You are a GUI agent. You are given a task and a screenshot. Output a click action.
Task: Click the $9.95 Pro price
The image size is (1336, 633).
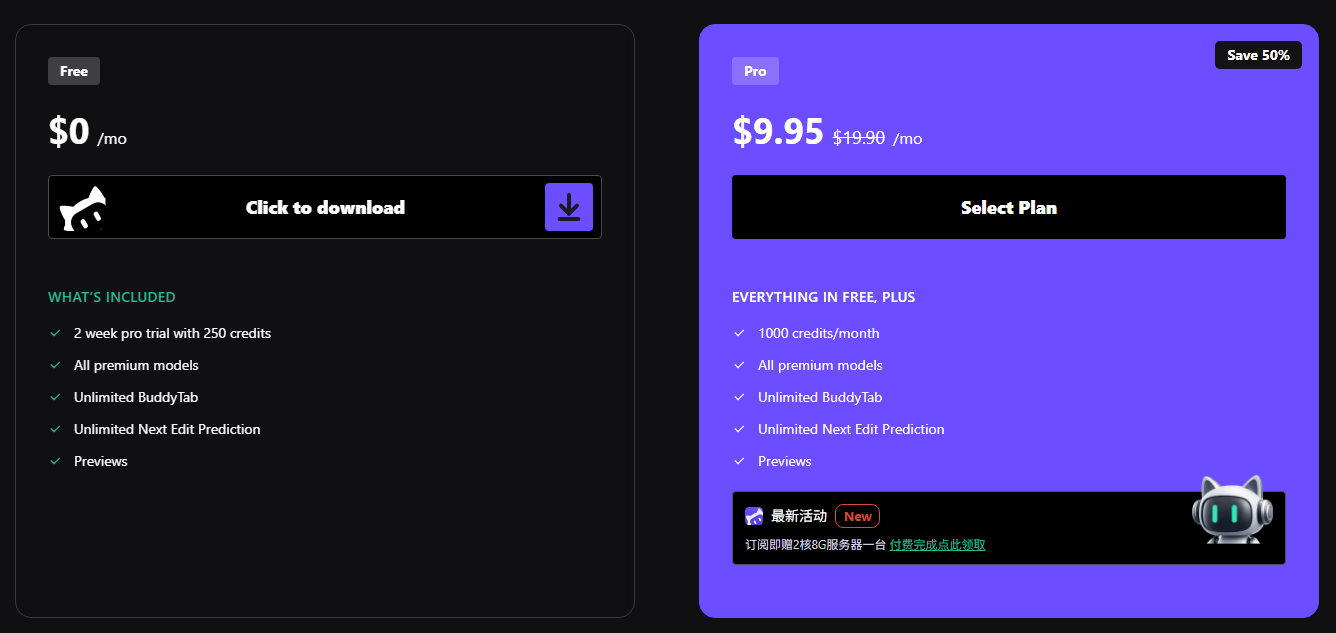pos(778,131)
